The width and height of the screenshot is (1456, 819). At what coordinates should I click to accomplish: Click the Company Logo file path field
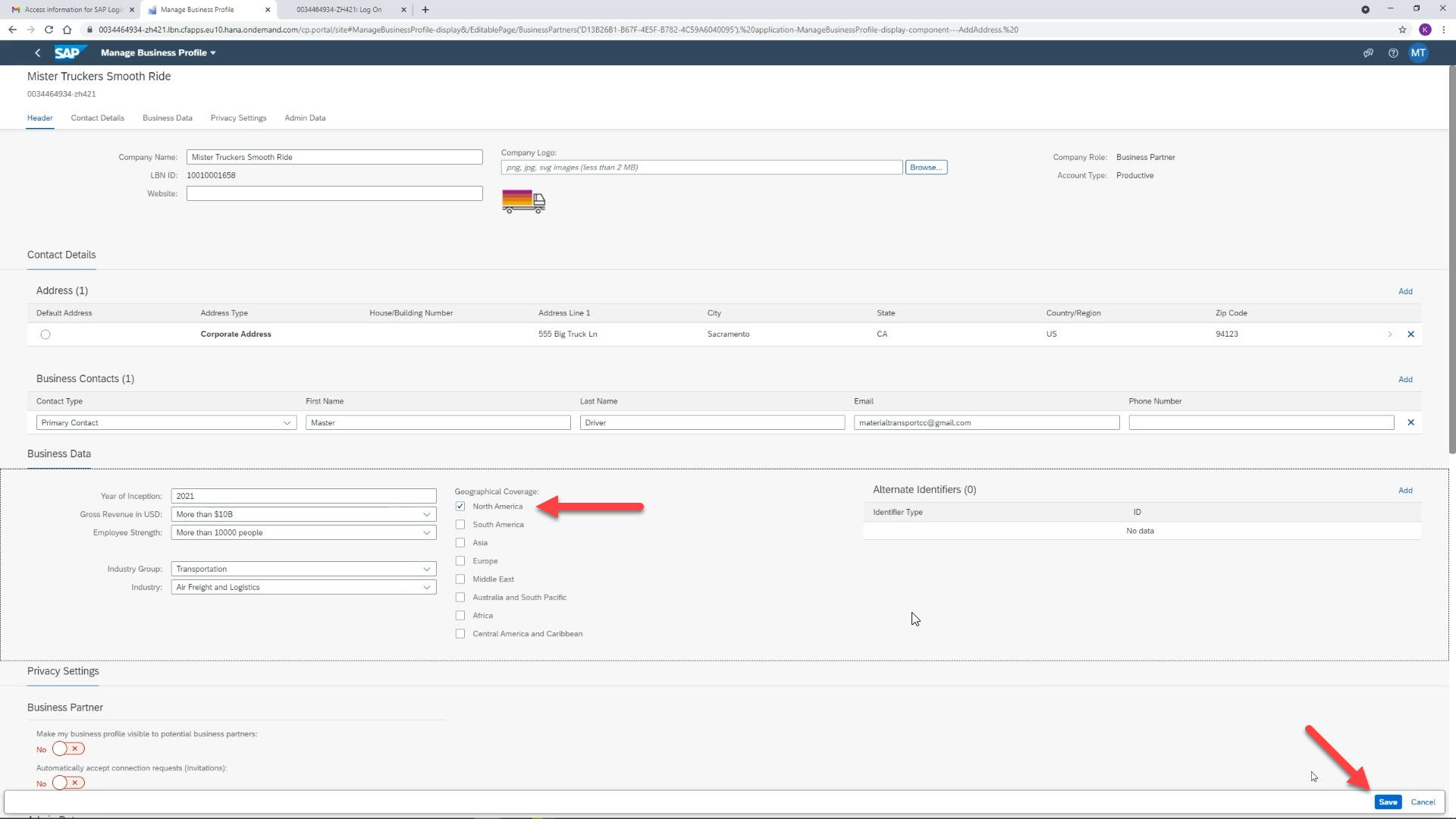point(701,168)
